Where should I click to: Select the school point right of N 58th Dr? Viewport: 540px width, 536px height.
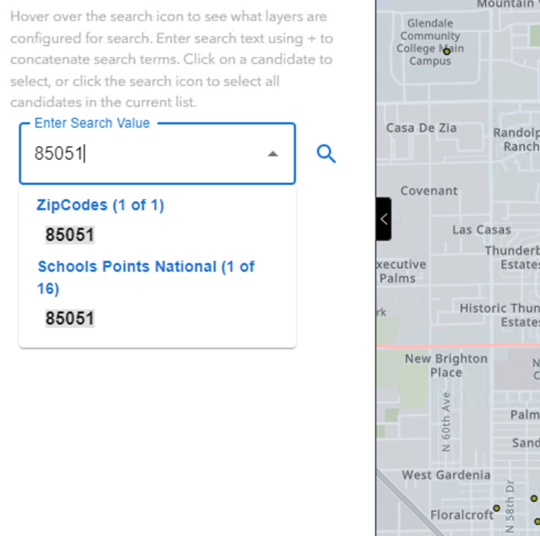[533, 498]
